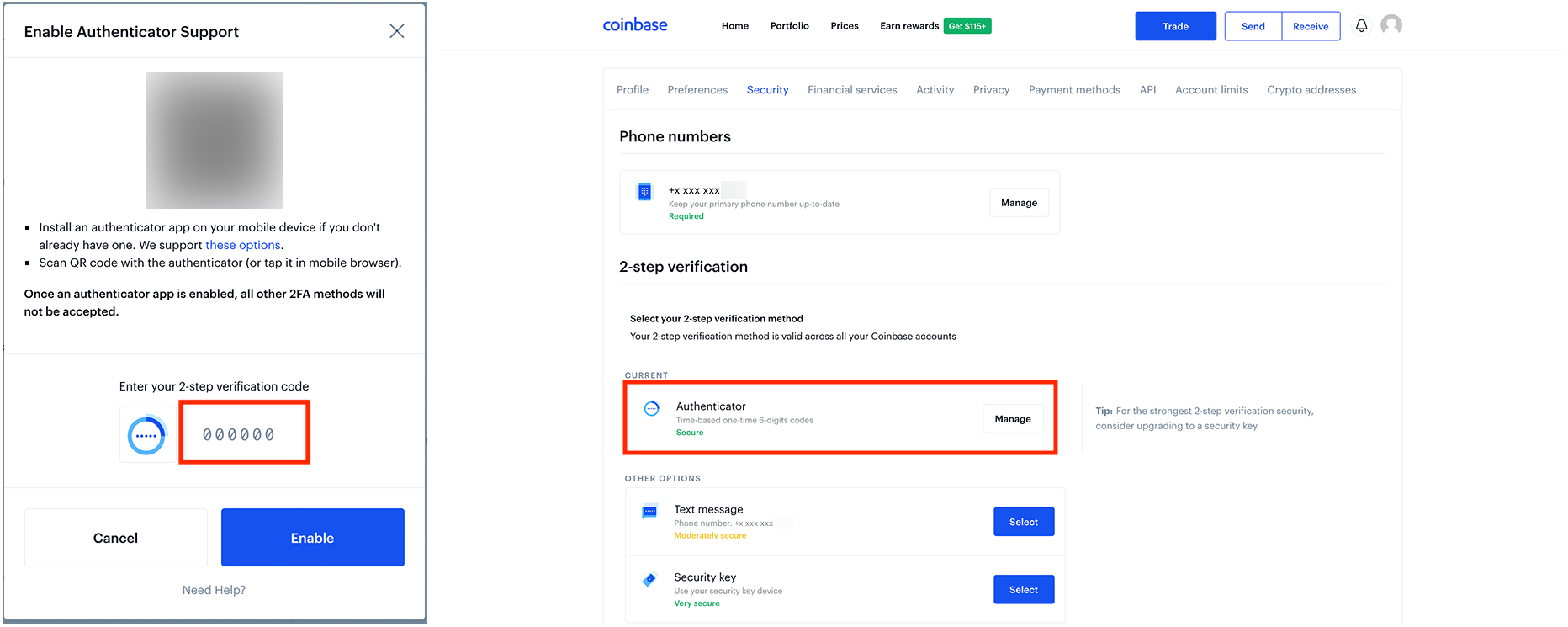Close the Enable Authenticator Support dialog
The height and width of the screenshot is (627, 1568).
tap(397, 31)
